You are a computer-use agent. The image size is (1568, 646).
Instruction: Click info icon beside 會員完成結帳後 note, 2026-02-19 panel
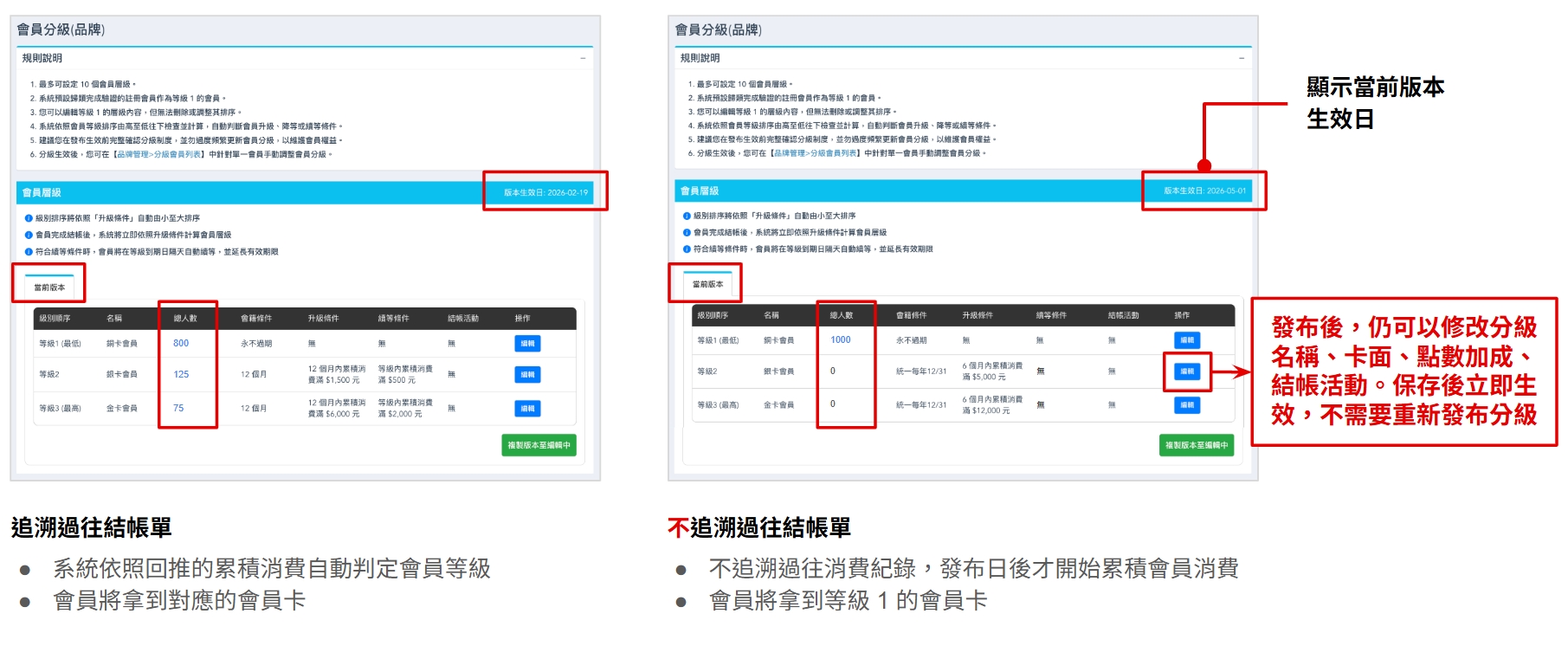click(29, 235)
